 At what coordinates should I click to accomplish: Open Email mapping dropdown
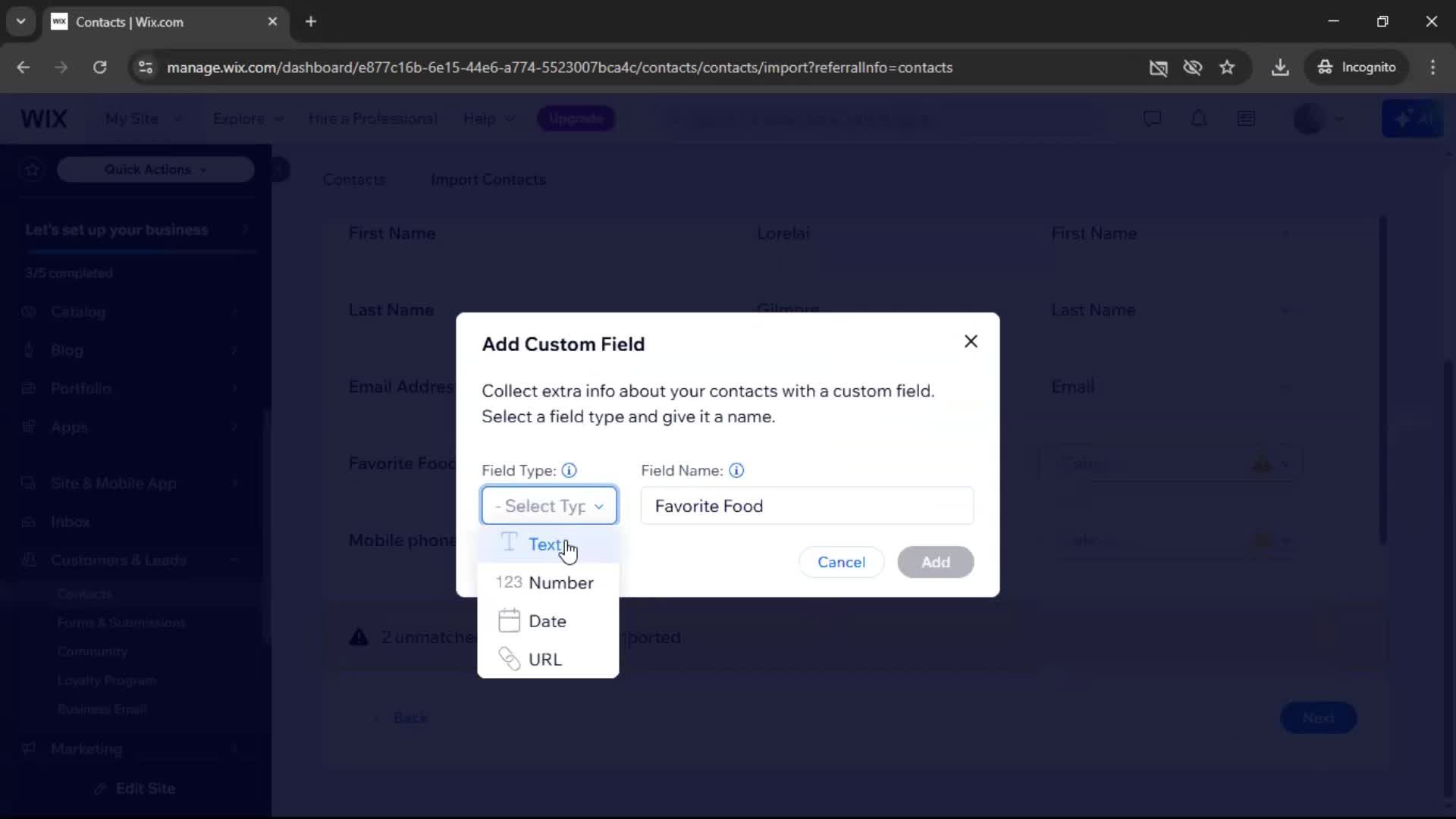coord(1170,387)
